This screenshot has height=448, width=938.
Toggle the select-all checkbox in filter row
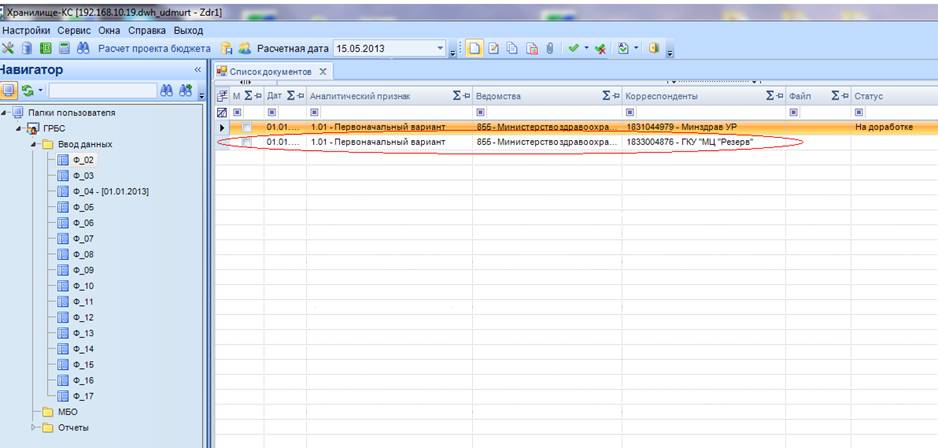coord(223,113)
